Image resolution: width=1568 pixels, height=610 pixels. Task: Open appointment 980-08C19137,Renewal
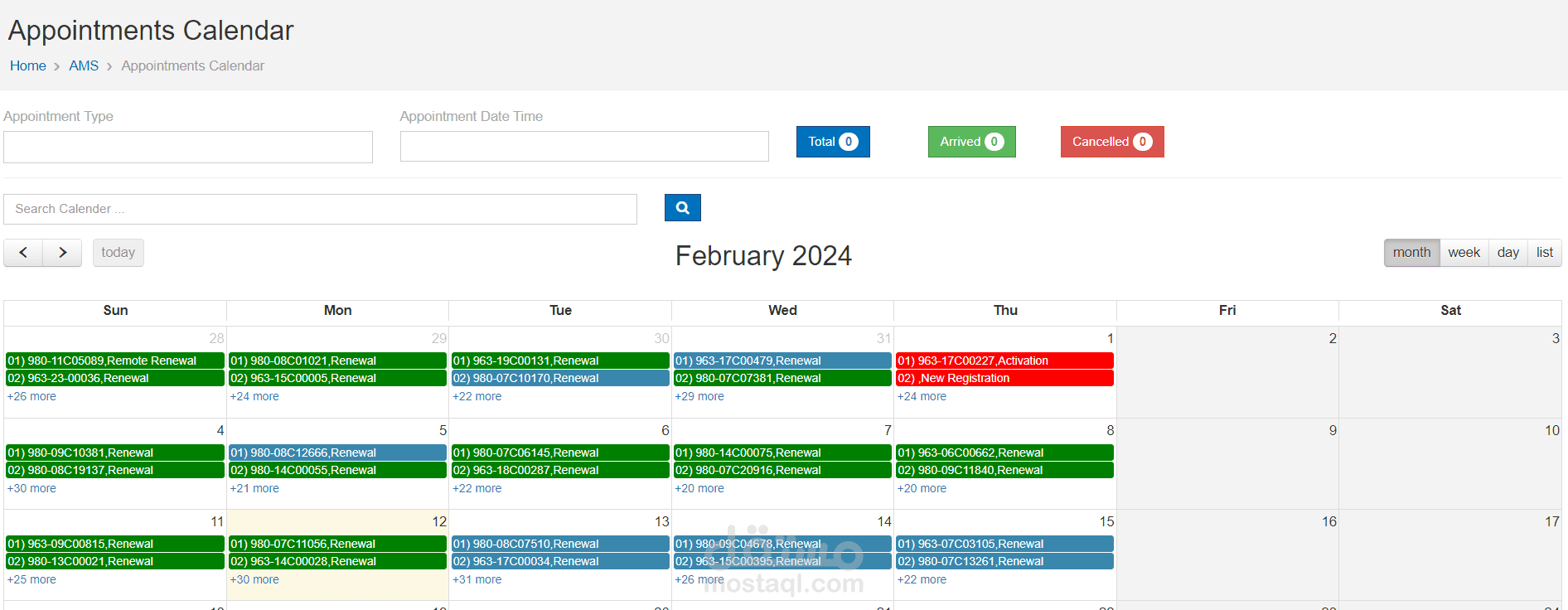click(x=115, y=470)
